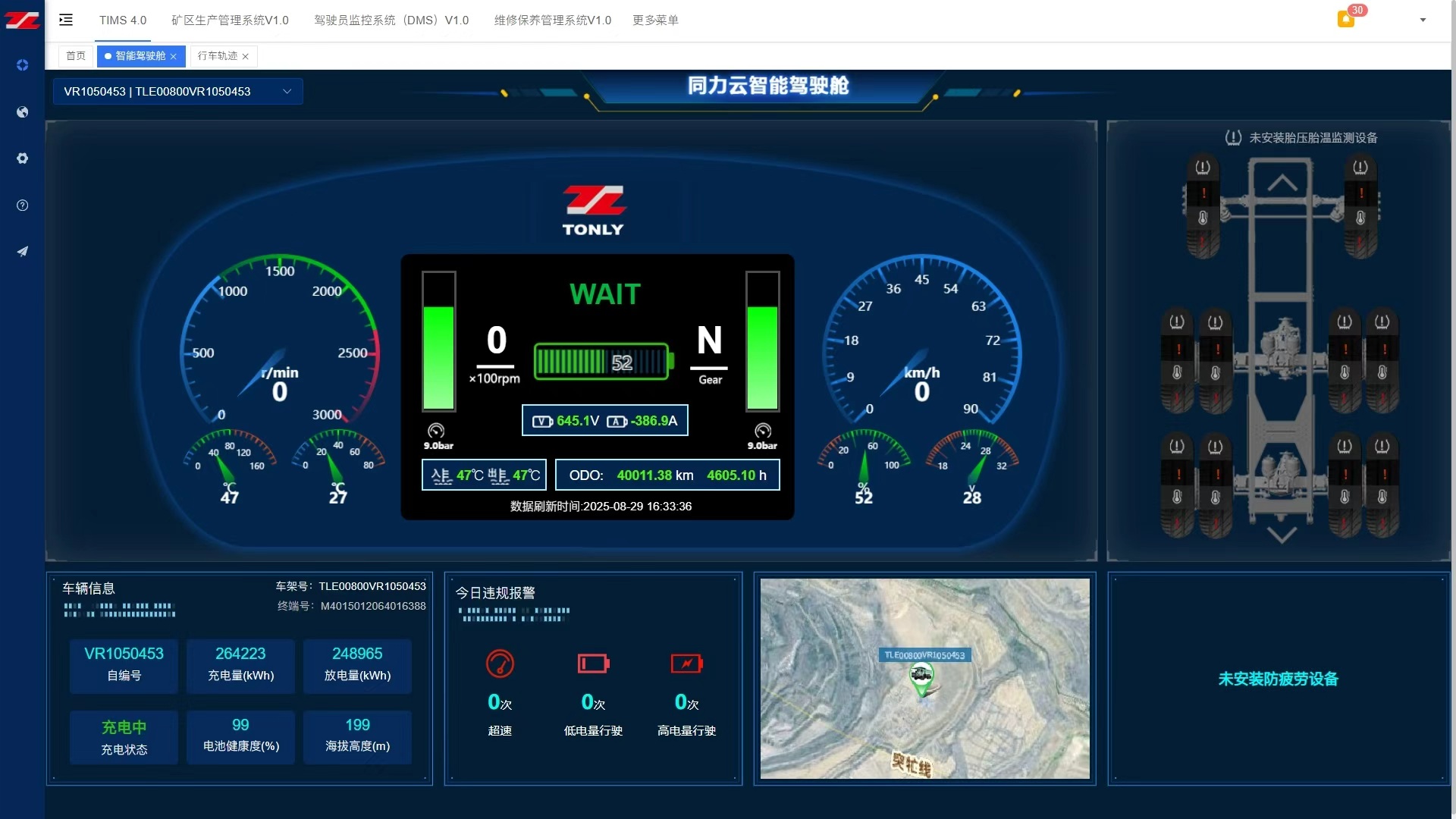Click the WAIT status text

(x=605, y=294)
